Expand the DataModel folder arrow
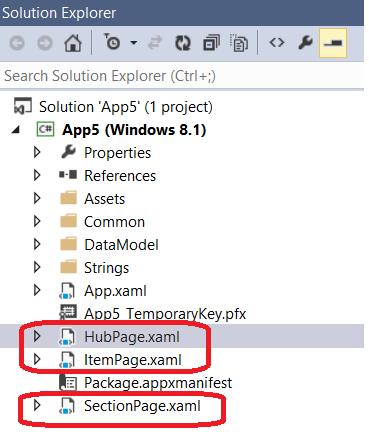Viewport: 369px width, 437px height. 37,244
